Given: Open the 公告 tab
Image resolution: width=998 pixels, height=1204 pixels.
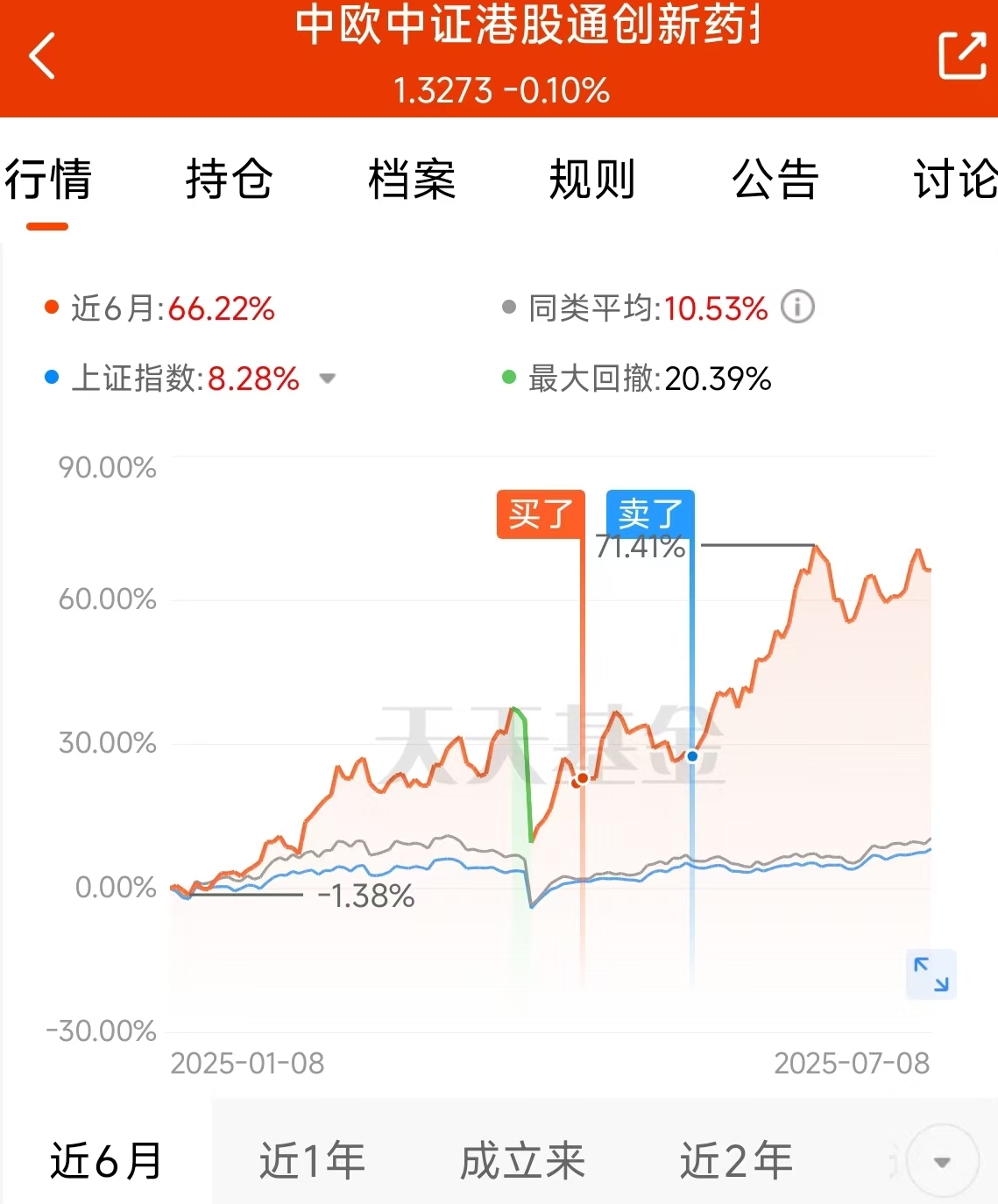Looking at the screenshot, I should point(775,180).
